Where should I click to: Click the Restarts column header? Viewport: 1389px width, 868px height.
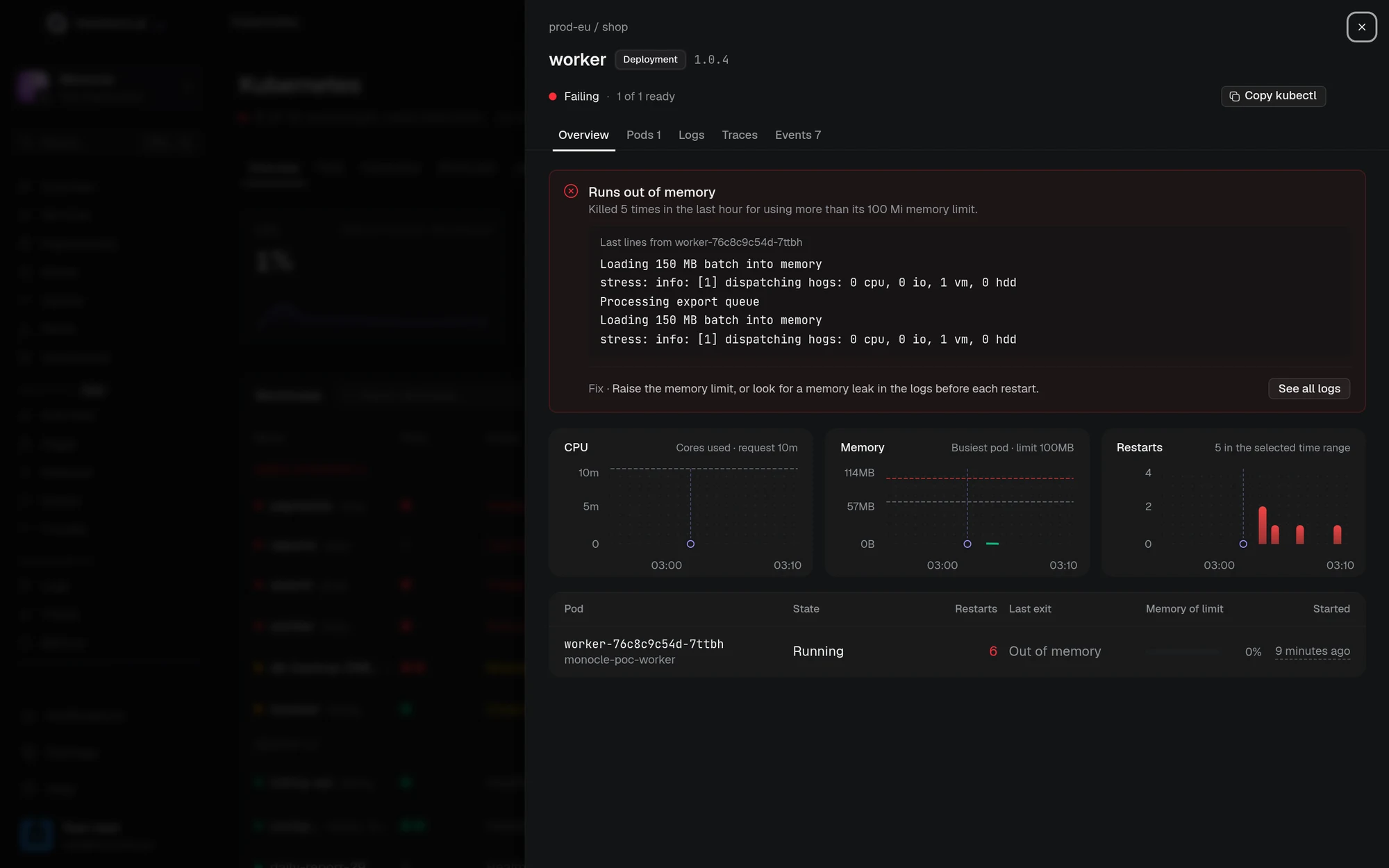[976, 609]
